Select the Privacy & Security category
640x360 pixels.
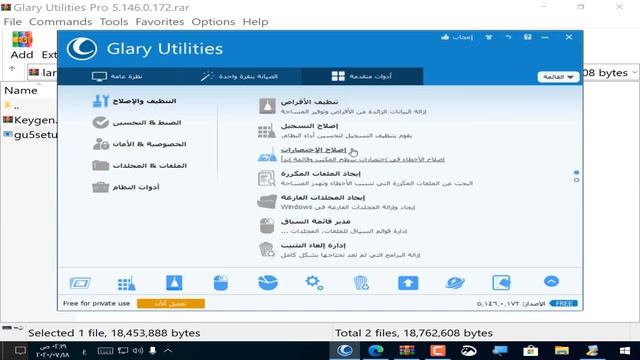[x=140, y=144]
